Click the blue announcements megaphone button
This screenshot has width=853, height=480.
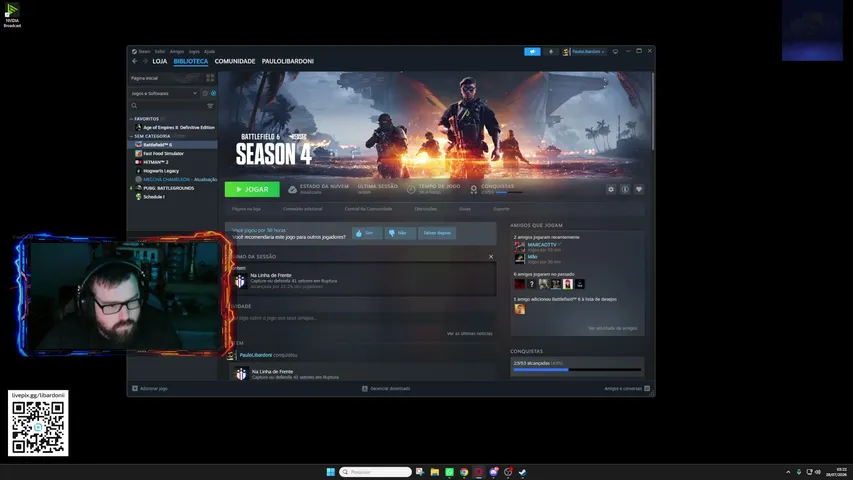pyautogui.click(x=532, y=52)
